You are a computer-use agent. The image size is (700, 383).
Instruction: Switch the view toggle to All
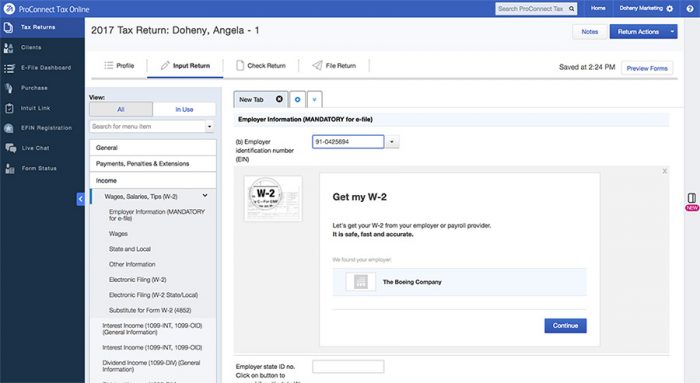coord(121,109)
